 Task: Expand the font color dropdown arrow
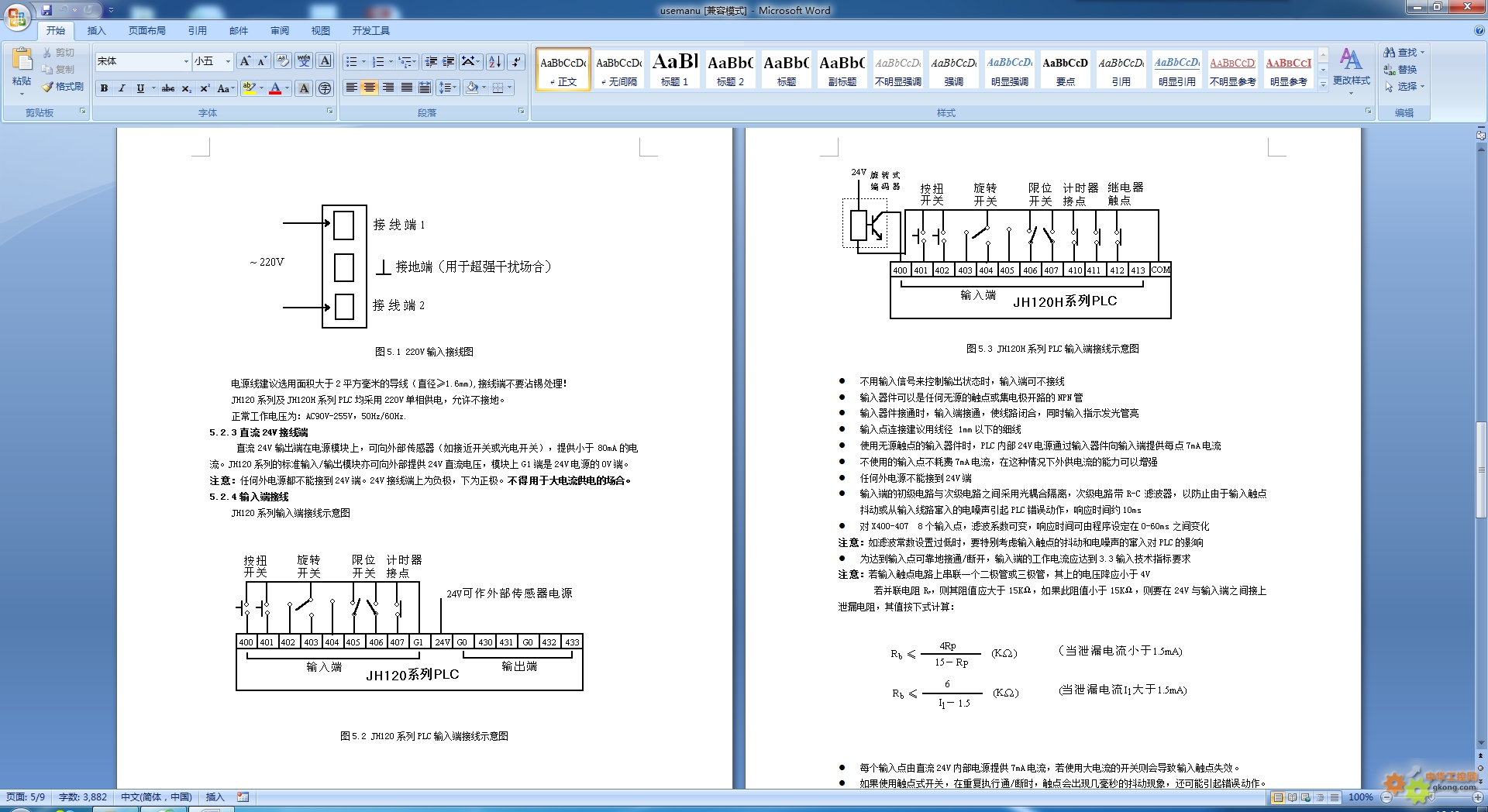point(287,88)
